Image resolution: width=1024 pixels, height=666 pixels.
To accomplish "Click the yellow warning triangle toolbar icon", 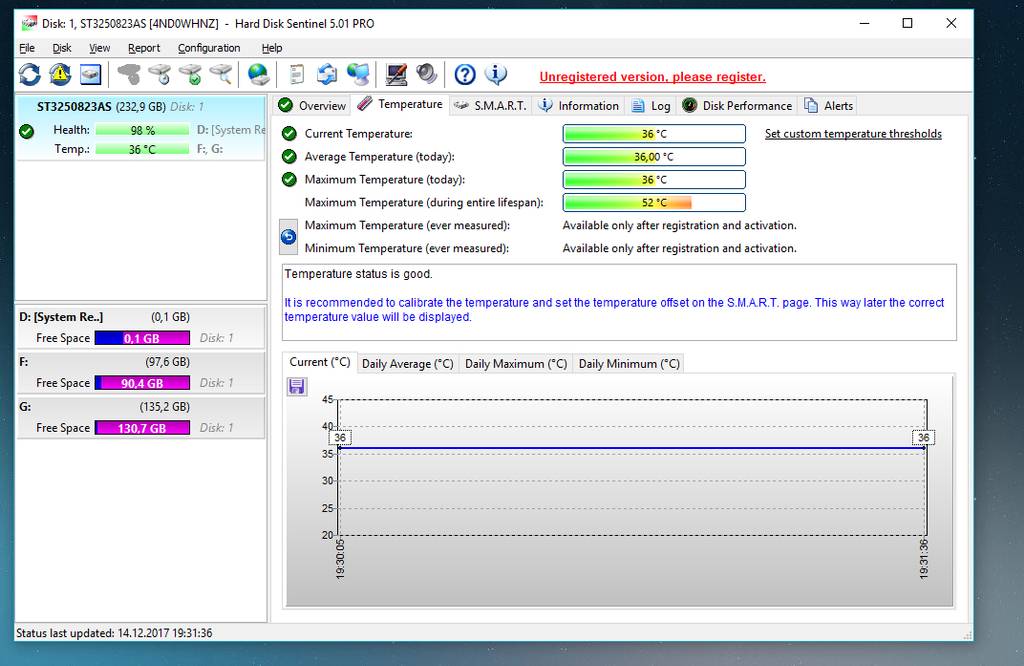I will (x=60, y=74).
